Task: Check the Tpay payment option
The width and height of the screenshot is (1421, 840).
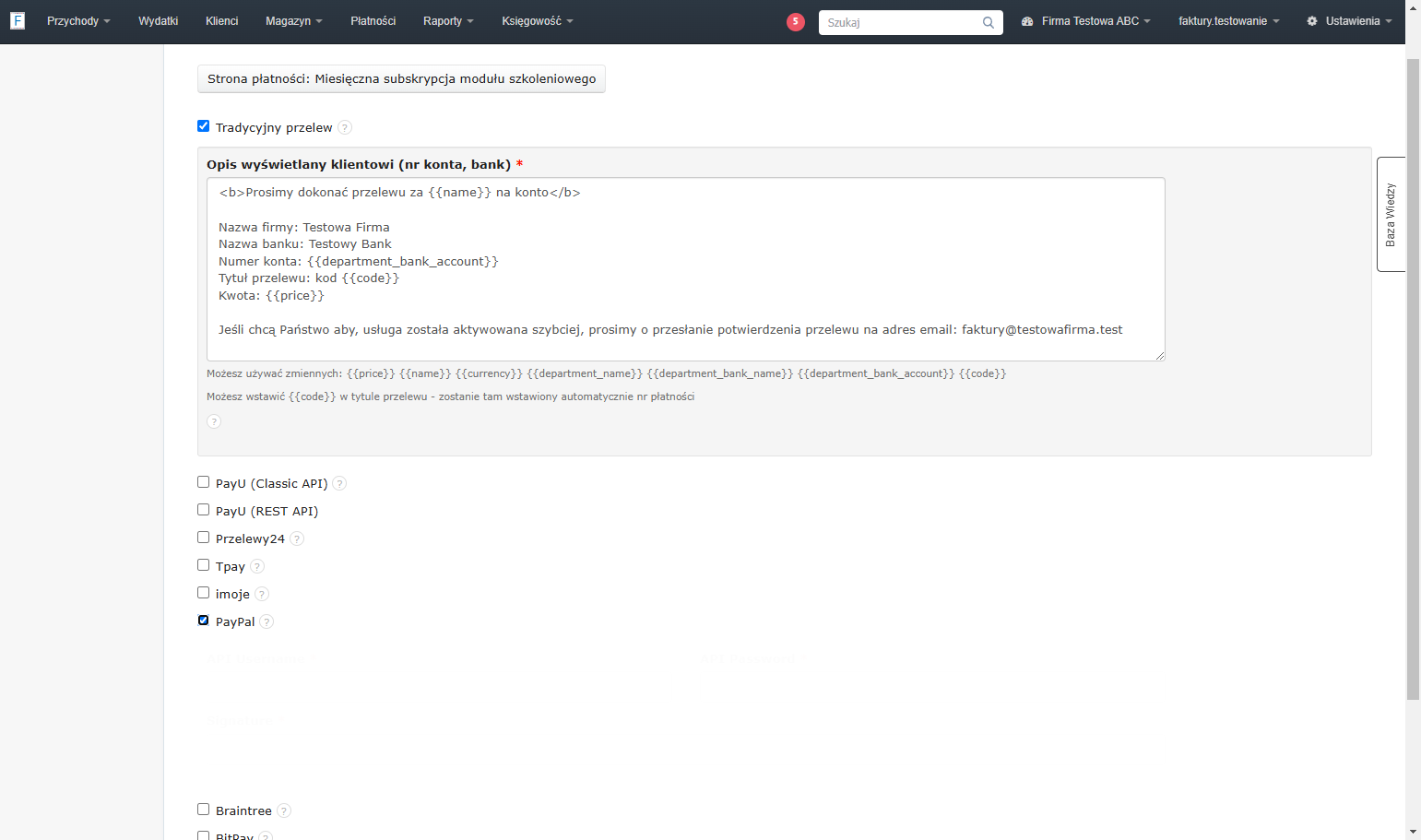Action: (x=204, y=565)
